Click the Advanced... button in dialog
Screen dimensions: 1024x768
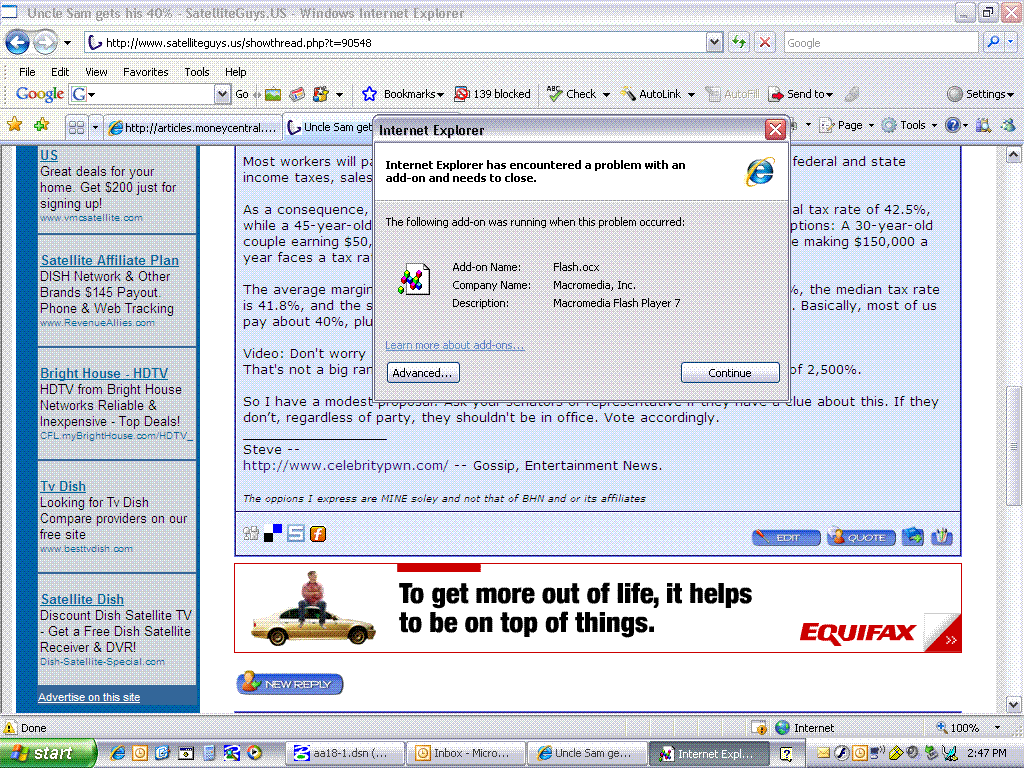[423, 373]
